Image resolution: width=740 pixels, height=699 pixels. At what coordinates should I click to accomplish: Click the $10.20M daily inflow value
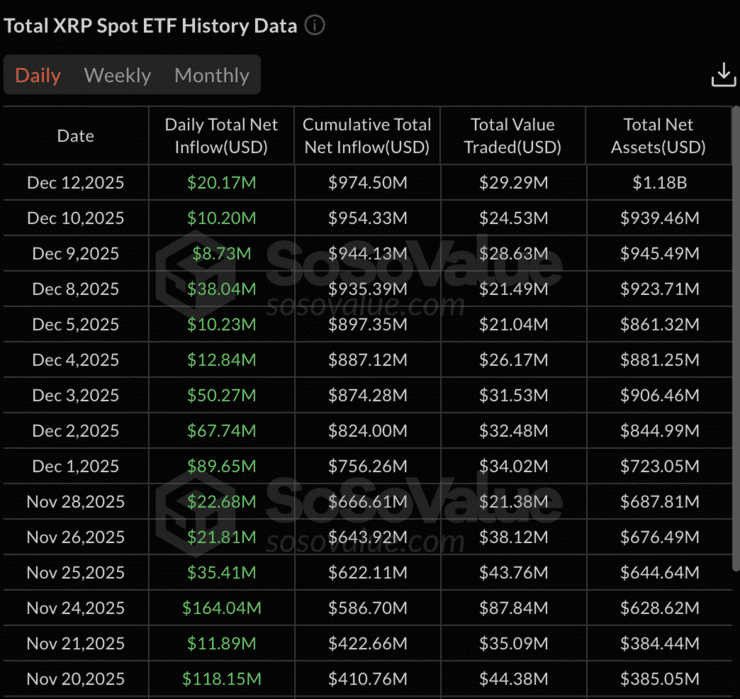[x=221, y=218]
